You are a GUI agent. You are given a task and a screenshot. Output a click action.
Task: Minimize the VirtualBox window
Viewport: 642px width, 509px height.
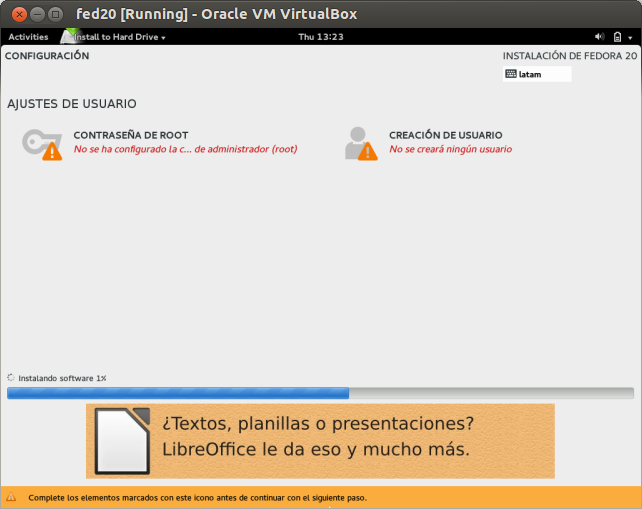37,14
